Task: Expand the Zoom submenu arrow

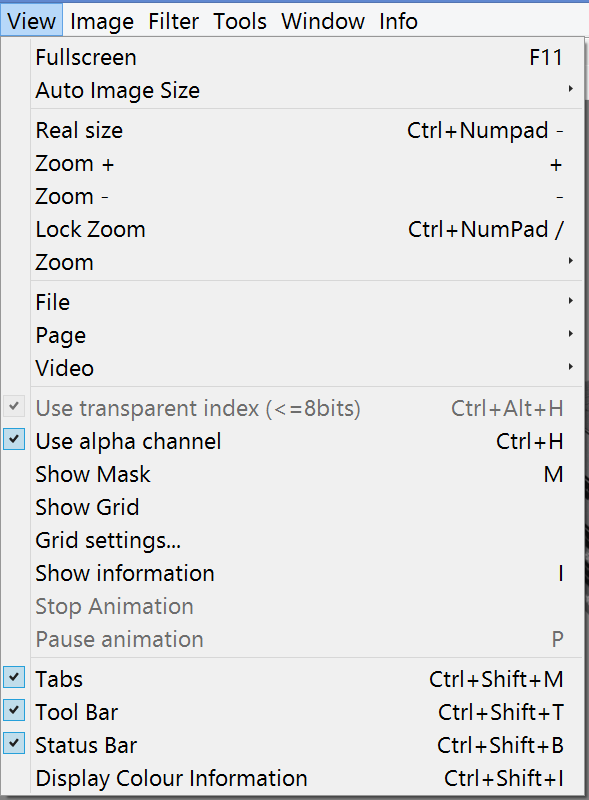Action: (571, 261)
